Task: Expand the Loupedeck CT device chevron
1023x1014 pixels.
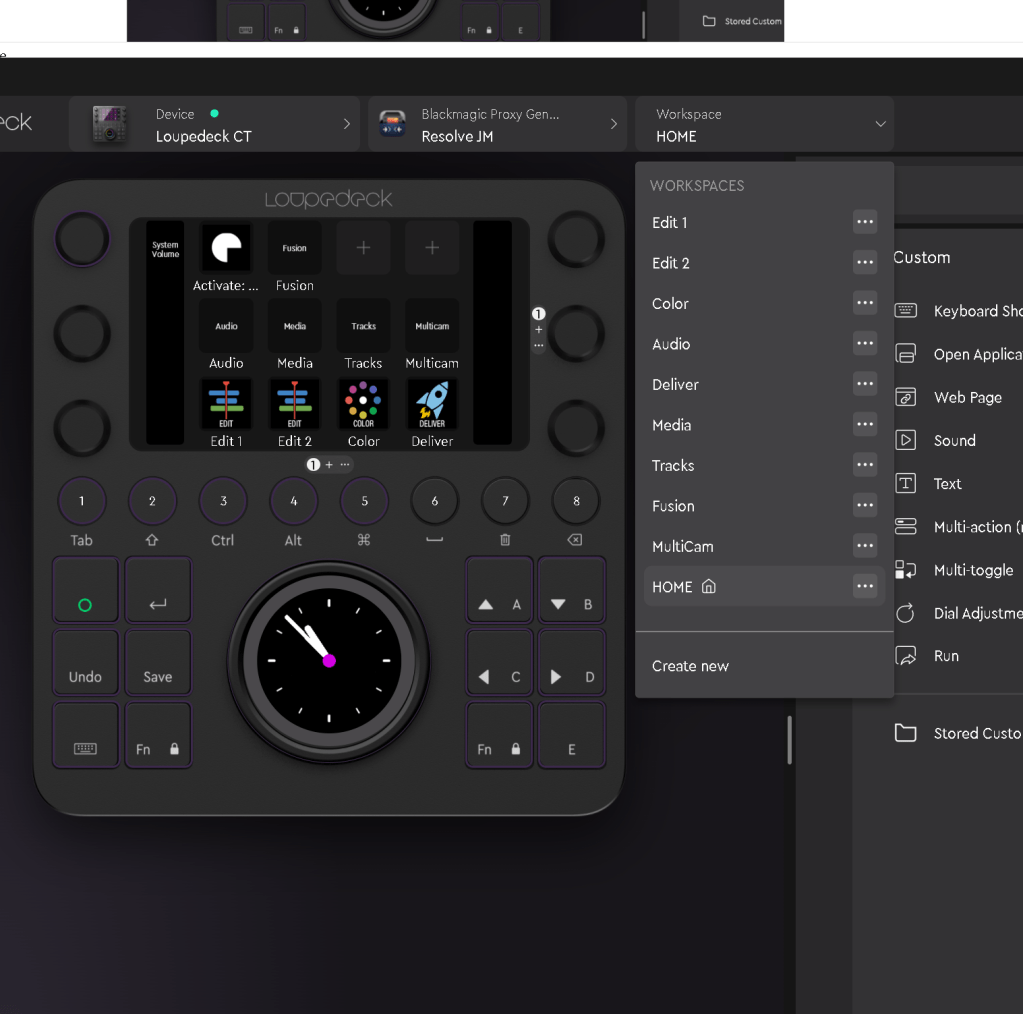Action: tap(346, 124)
